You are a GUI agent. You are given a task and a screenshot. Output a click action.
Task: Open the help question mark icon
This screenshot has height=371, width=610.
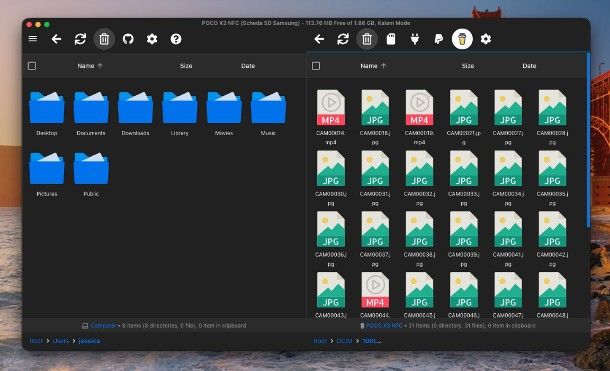pos(176,39)
